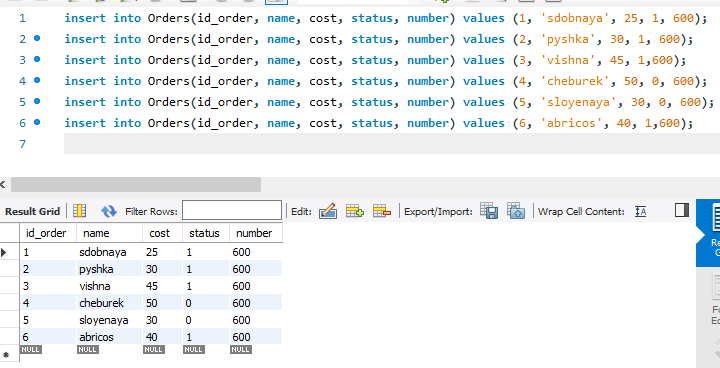Screen dimensions: 720x368
Task: Click the statement marker dot on line 4
Action: pyautogui.click(x=37, y=80)
